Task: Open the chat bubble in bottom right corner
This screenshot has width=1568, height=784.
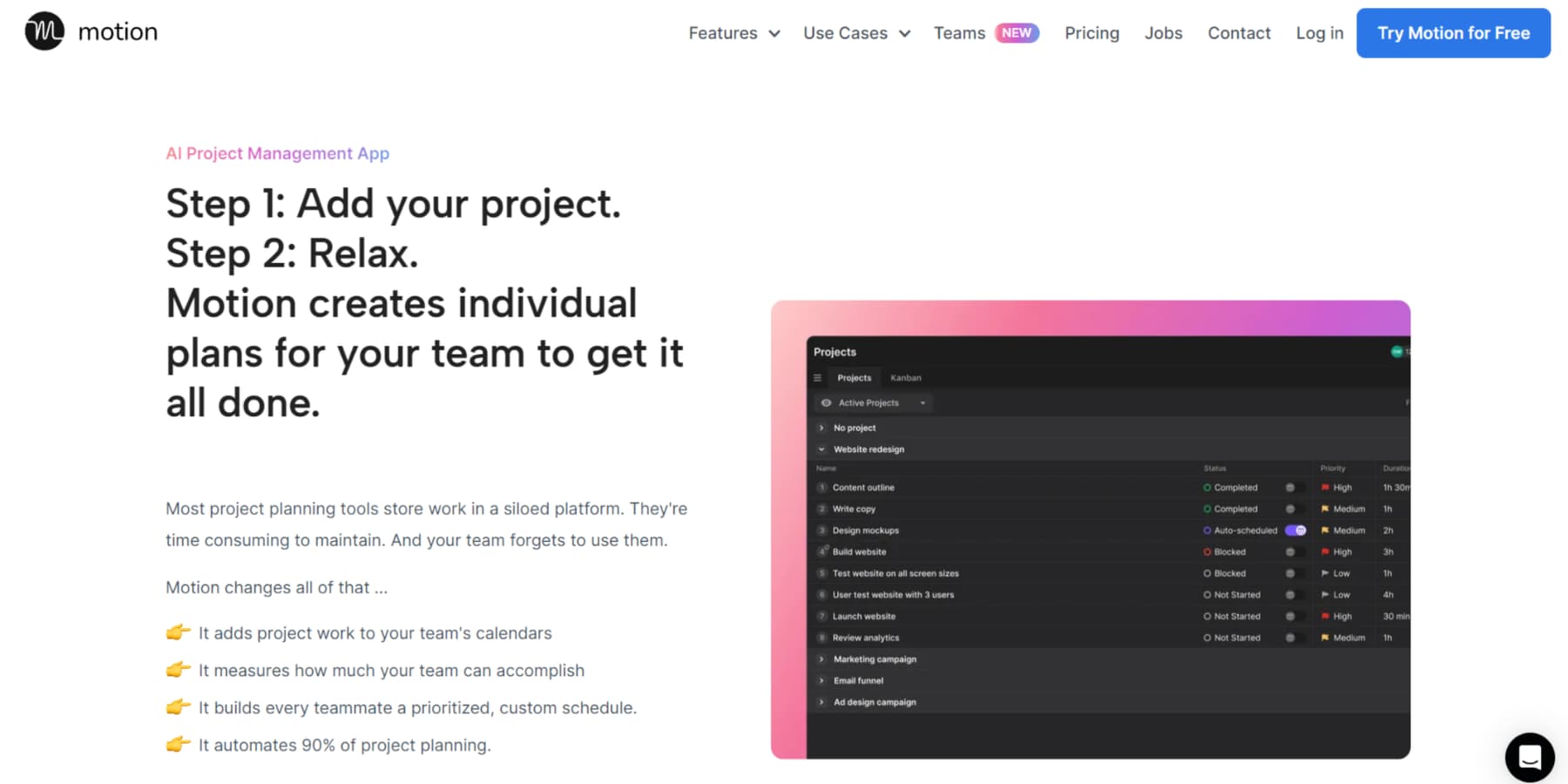Action: pos(1530,757)
